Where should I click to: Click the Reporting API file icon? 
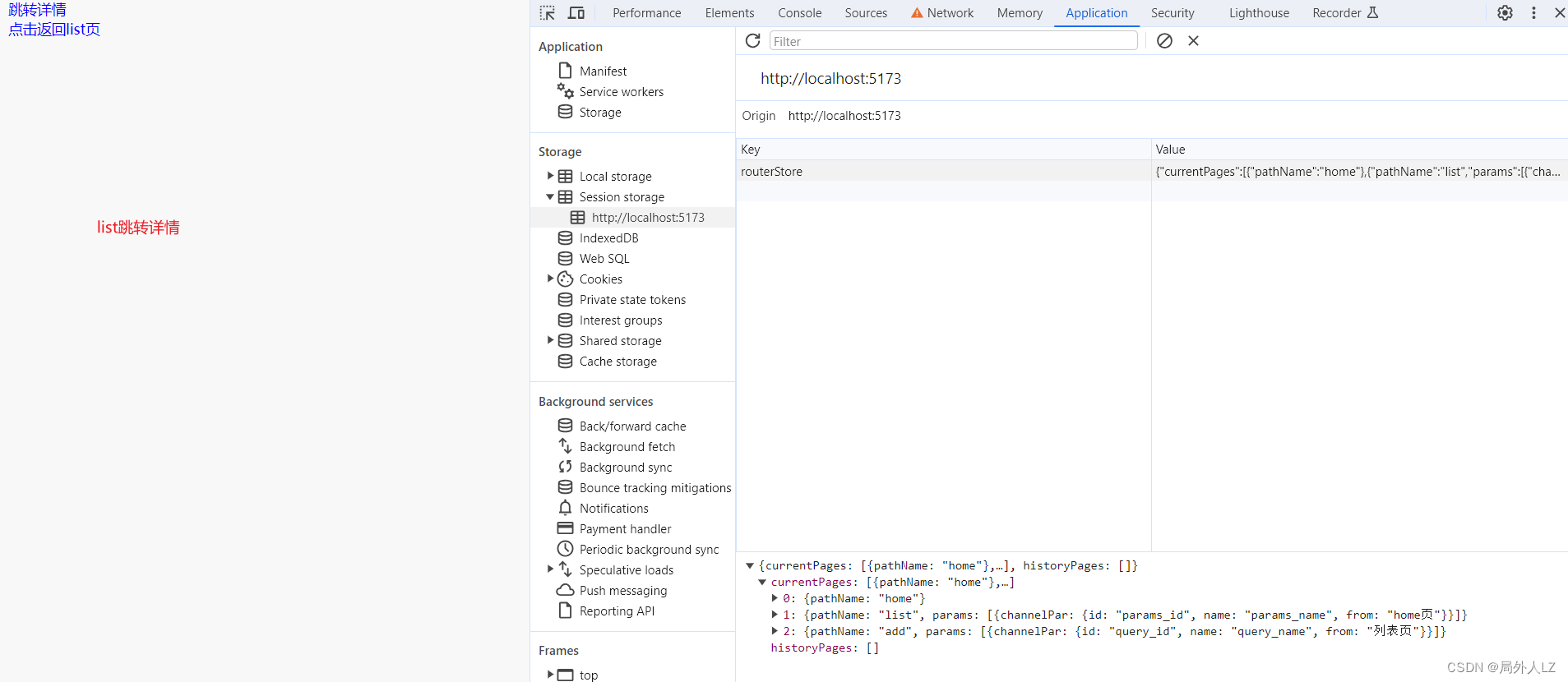coord(565,611)
